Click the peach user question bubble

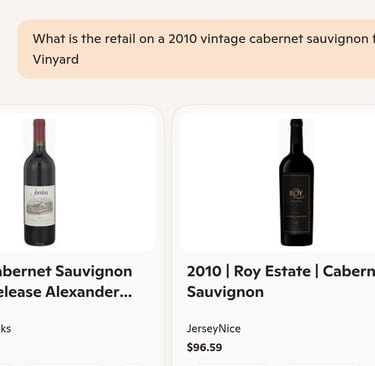click(197, 49)
